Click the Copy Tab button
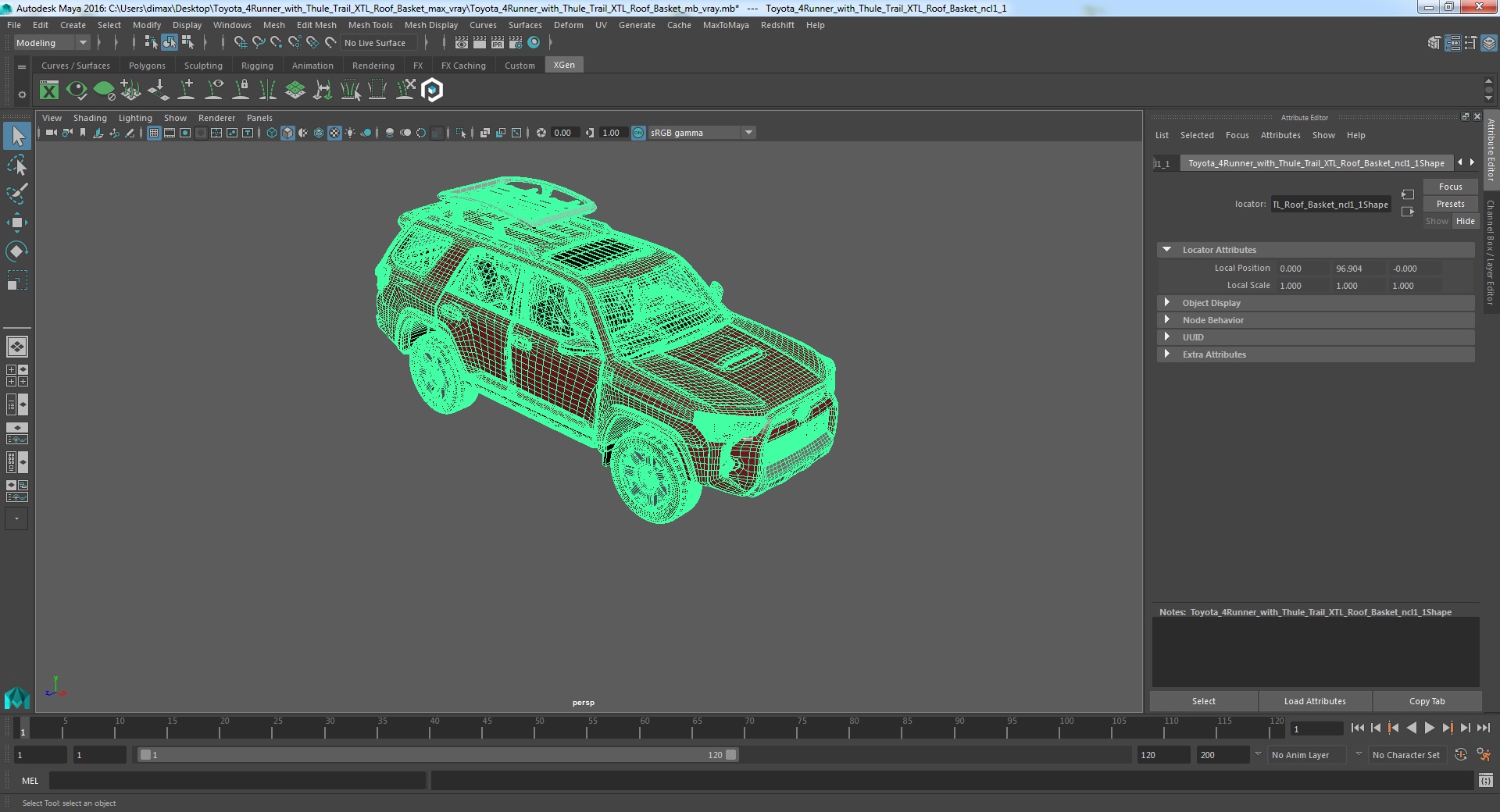Viewport: 1500px width, 812px height. tap(1427, 701)
